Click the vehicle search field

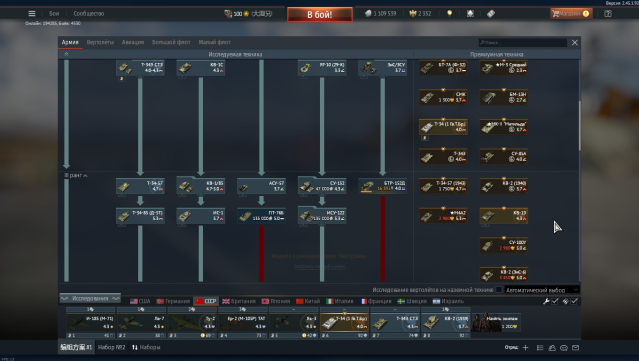522,42
